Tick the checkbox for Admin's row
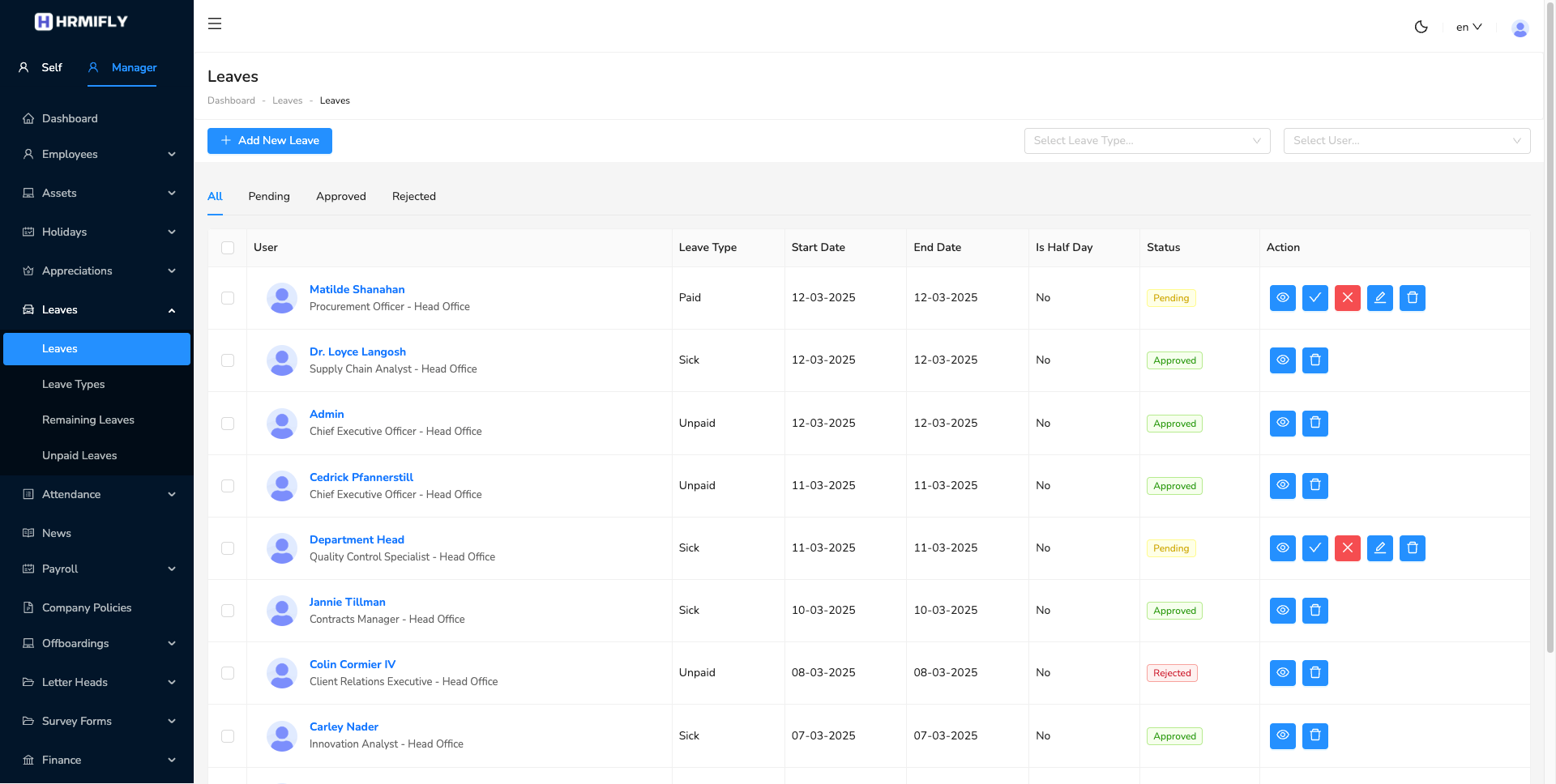Screen dimensions: 1556x784 click(x=228, y=424)
